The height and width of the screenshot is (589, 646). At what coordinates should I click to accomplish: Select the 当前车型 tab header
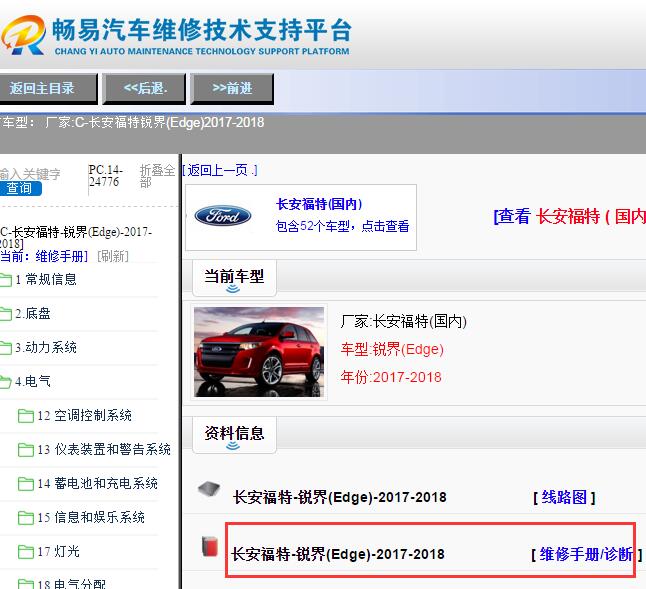(x=234, y=278)
